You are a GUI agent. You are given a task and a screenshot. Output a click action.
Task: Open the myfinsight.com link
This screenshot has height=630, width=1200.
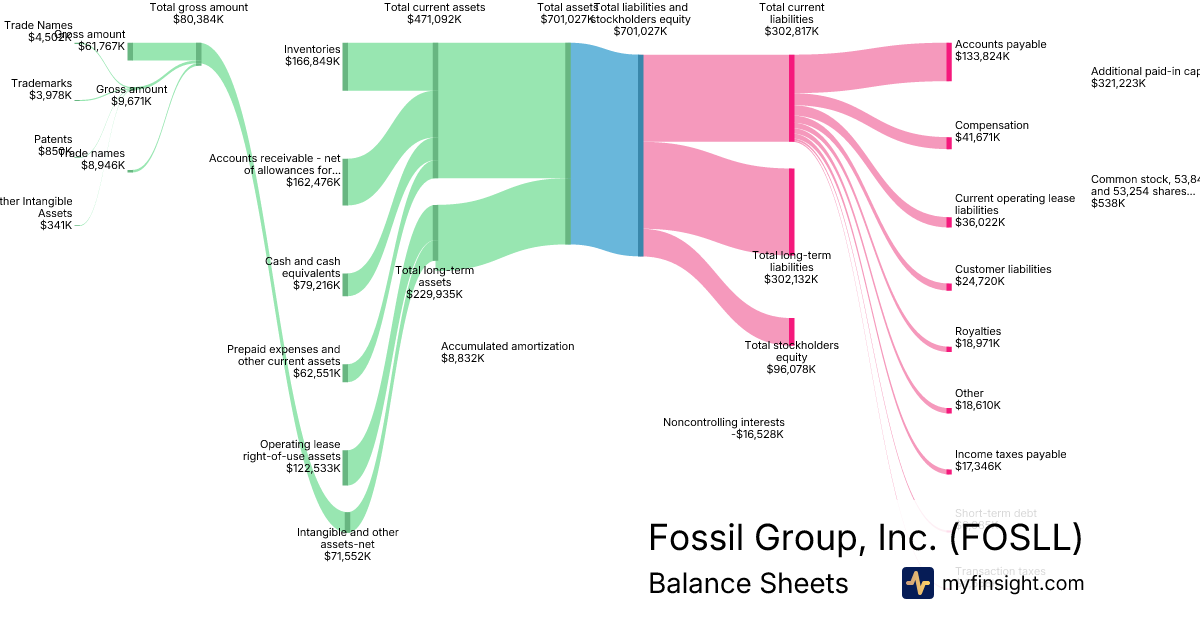click(1013, 583)
